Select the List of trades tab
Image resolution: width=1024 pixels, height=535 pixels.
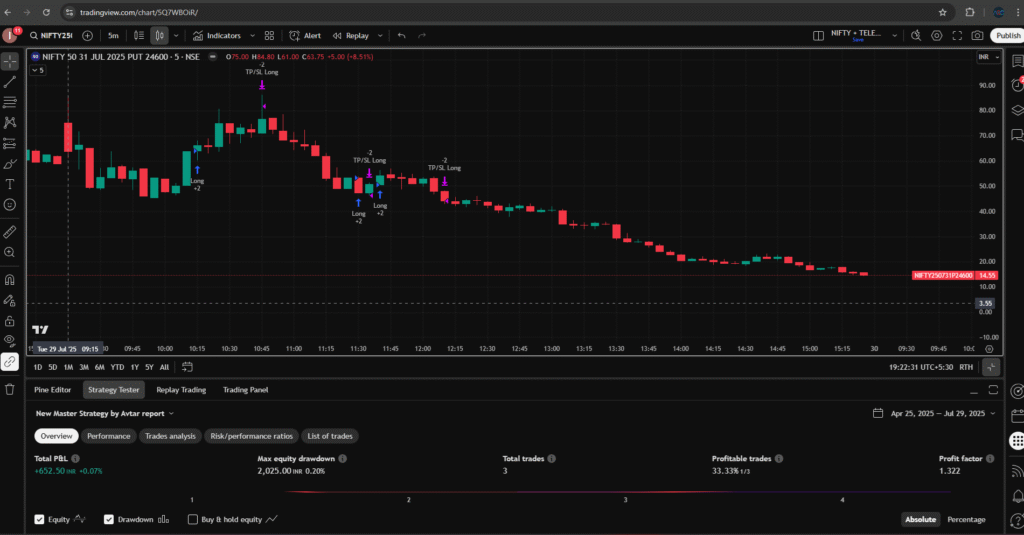click(x=330, y=436)
